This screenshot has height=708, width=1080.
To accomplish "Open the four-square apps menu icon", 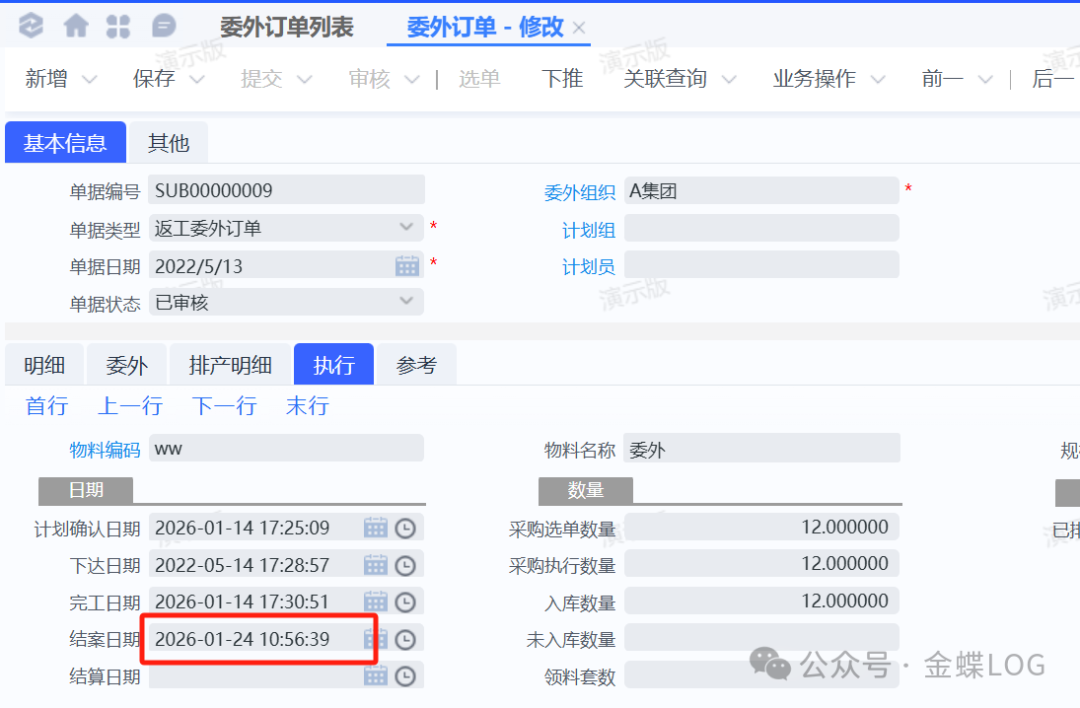I will tap(118, 26).
